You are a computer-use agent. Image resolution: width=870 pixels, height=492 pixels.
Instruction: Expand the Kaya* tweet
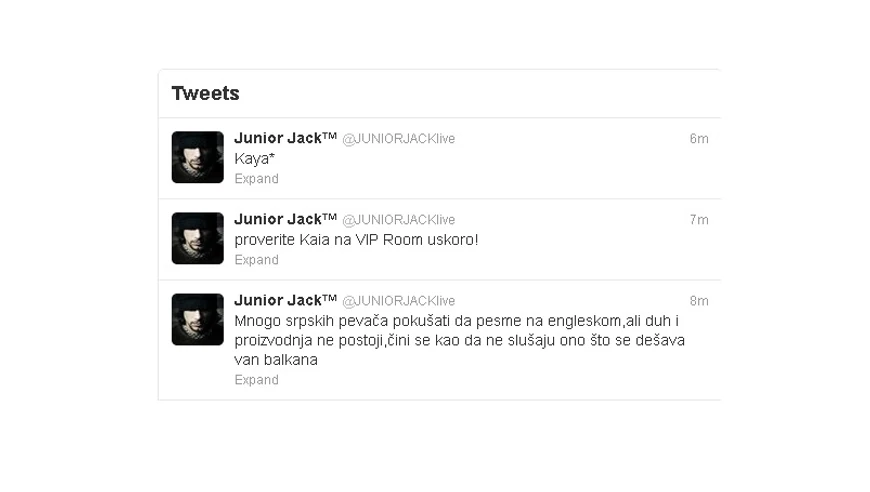[256, 179]
